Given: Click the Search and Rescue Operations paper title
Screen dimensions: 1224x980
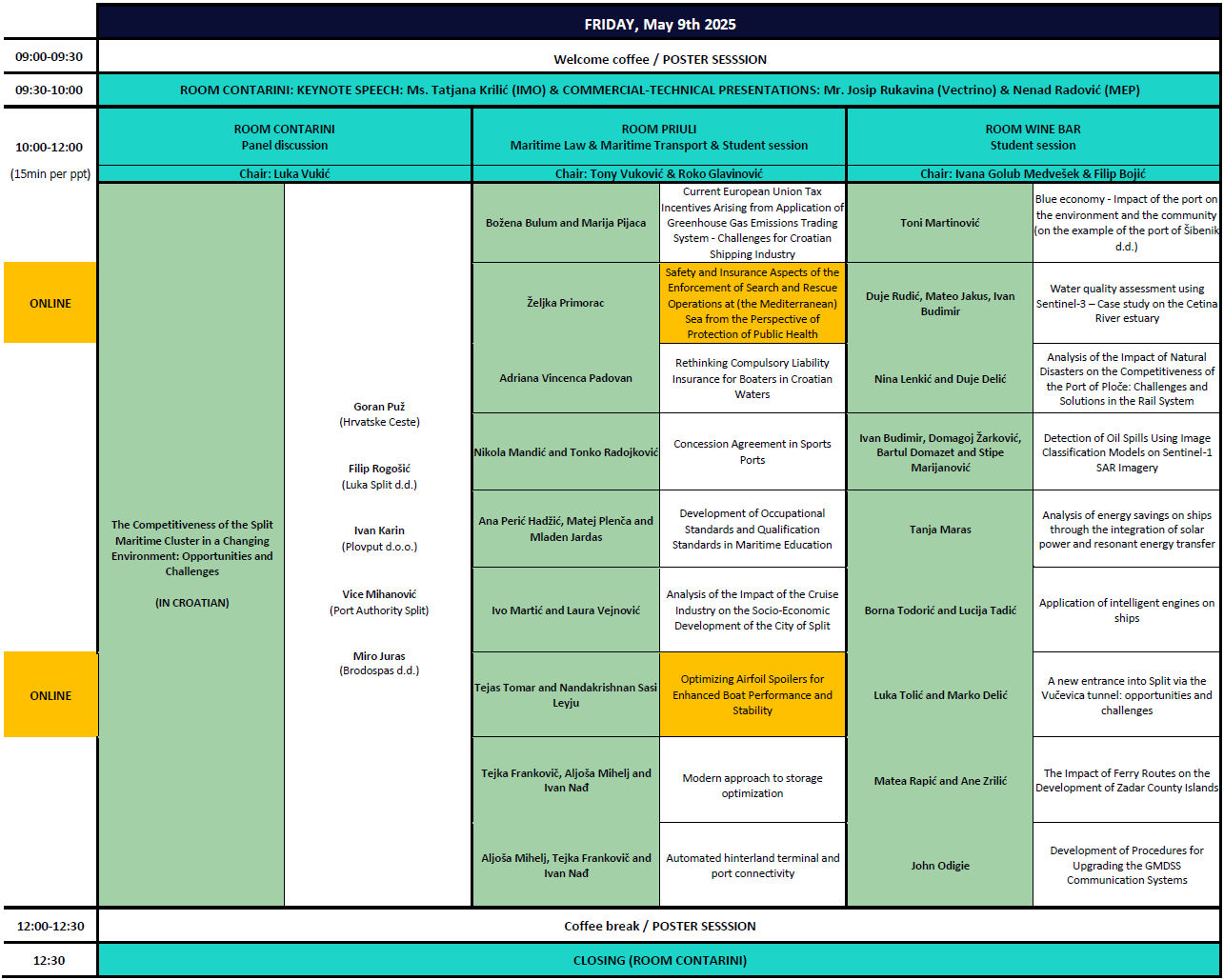Looking at the screenshot, I should point(752,303).
